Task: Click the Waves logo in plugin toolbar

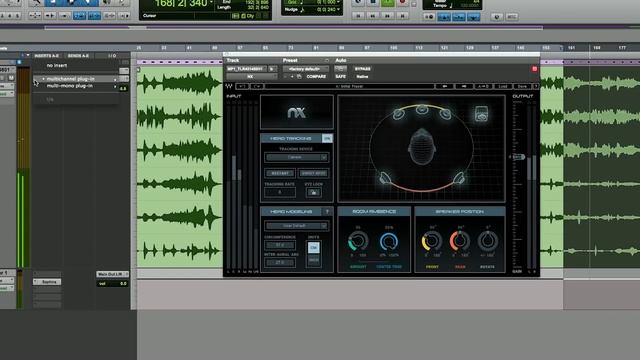Action: point(229,86)
